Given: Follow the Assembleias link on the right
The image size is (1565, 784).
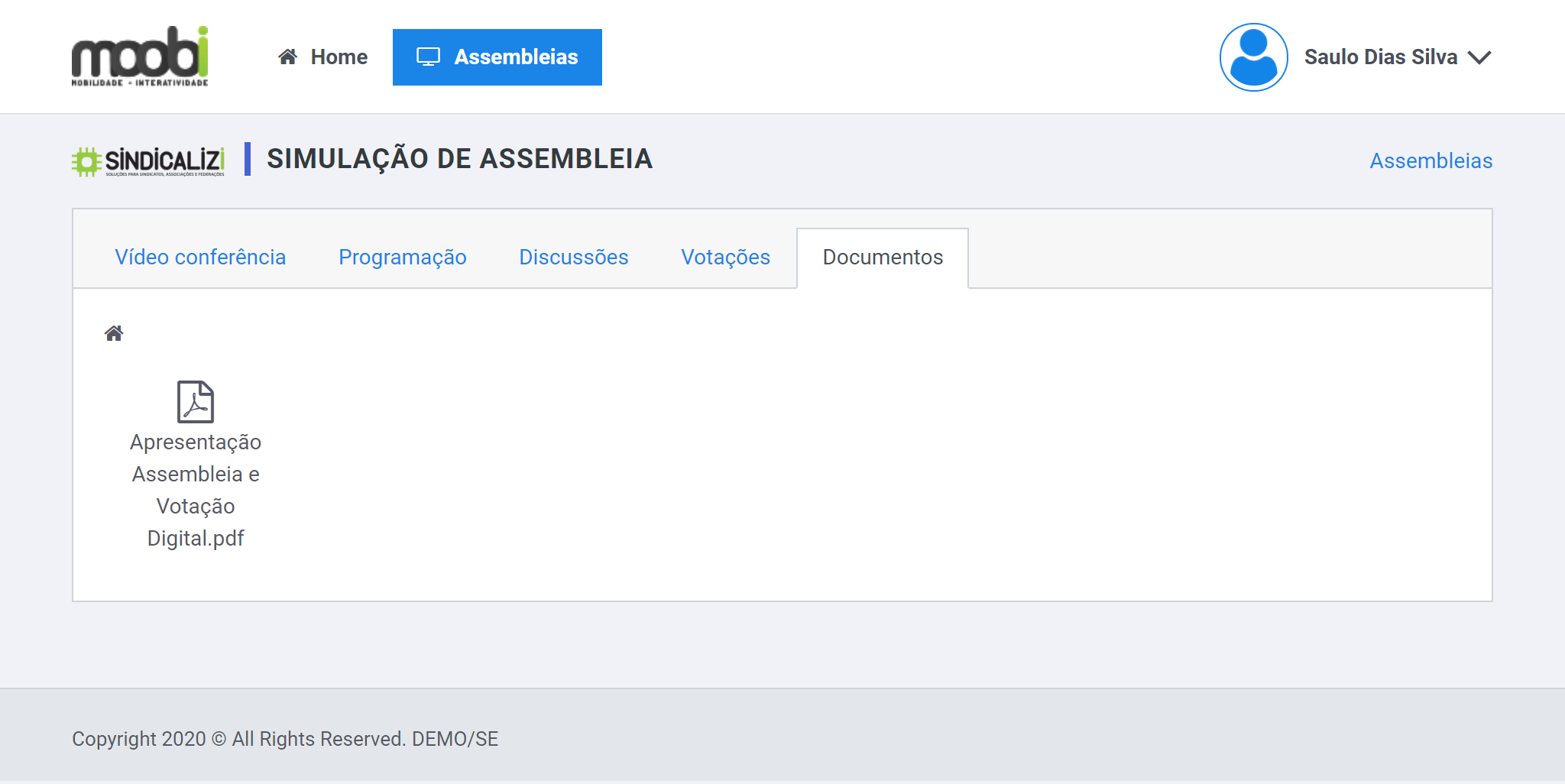Looking at the screenshot, I should click(1431, 161).
